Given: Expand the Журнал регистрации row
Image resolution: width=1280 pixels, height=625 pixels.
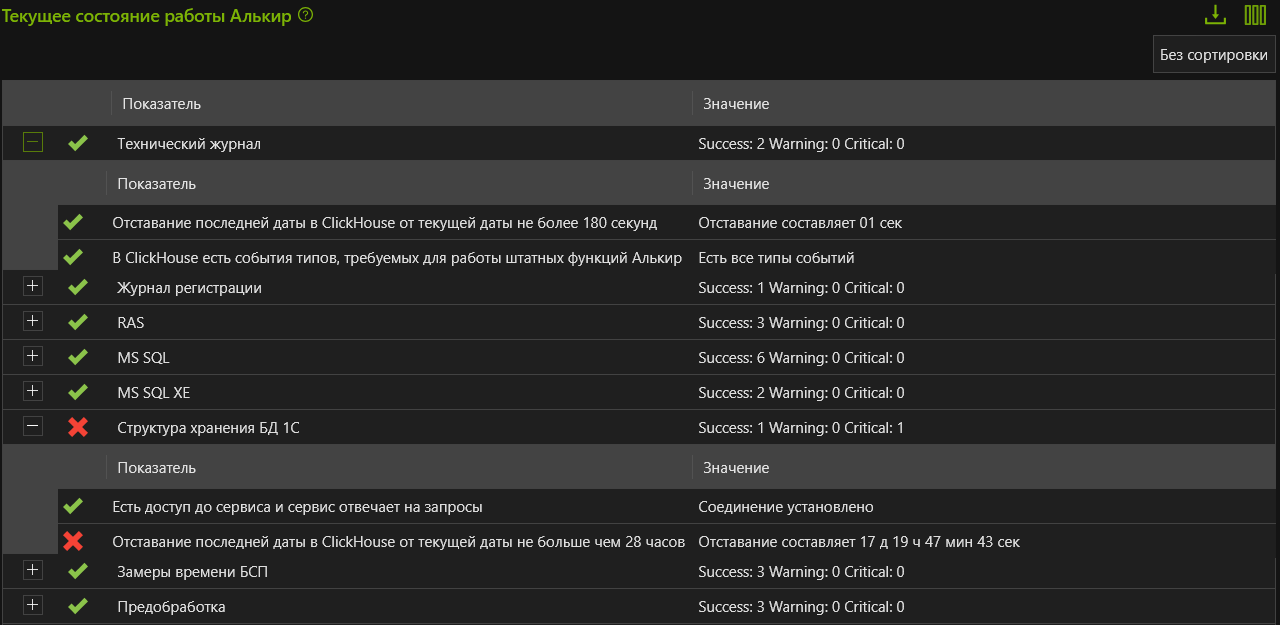Looking at the screenshot, I should click(x=33, y=286).
